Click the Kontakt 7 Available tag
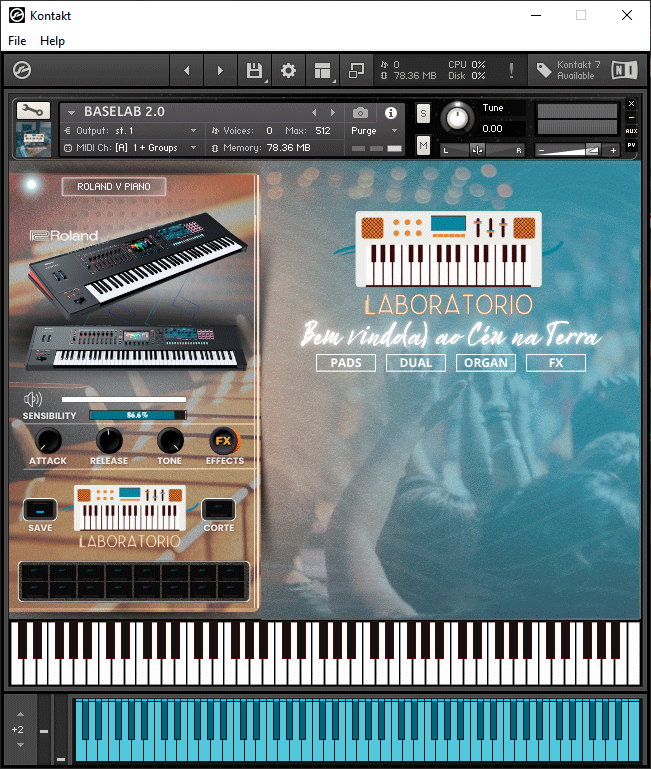This screenshot has width=651, height=769. tap(568, 71)
